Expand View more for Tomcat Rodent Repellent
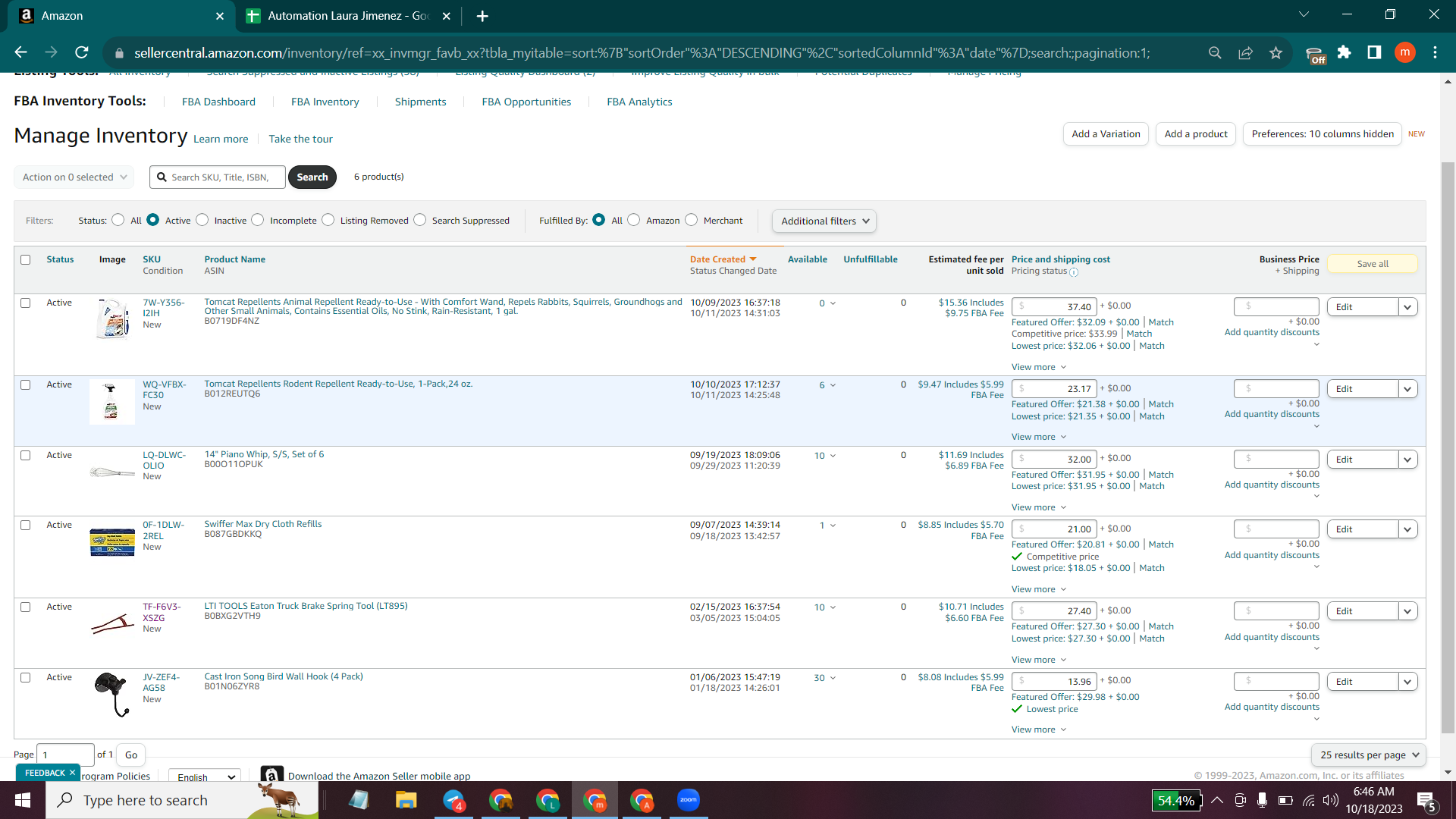 (1039, 437)
